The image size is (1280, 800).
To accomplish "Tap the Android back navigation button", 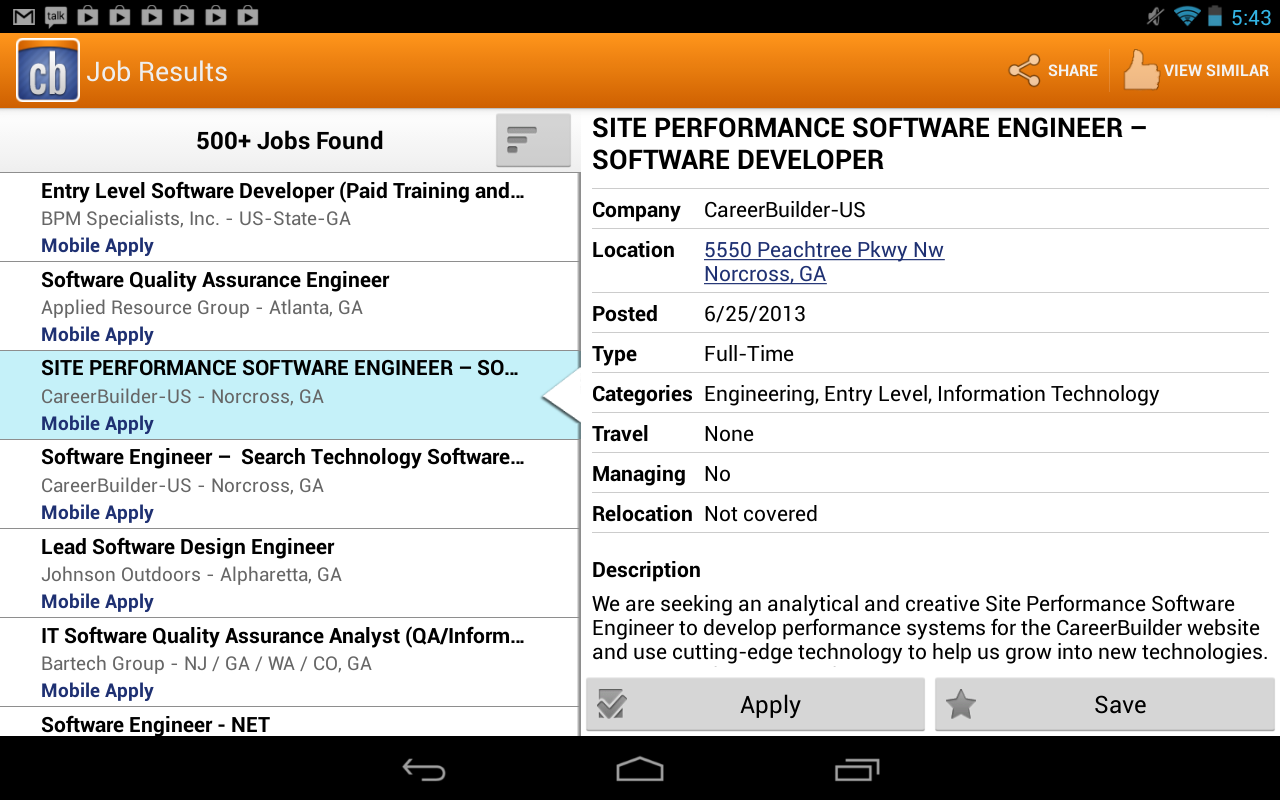I will pos(424,769).
